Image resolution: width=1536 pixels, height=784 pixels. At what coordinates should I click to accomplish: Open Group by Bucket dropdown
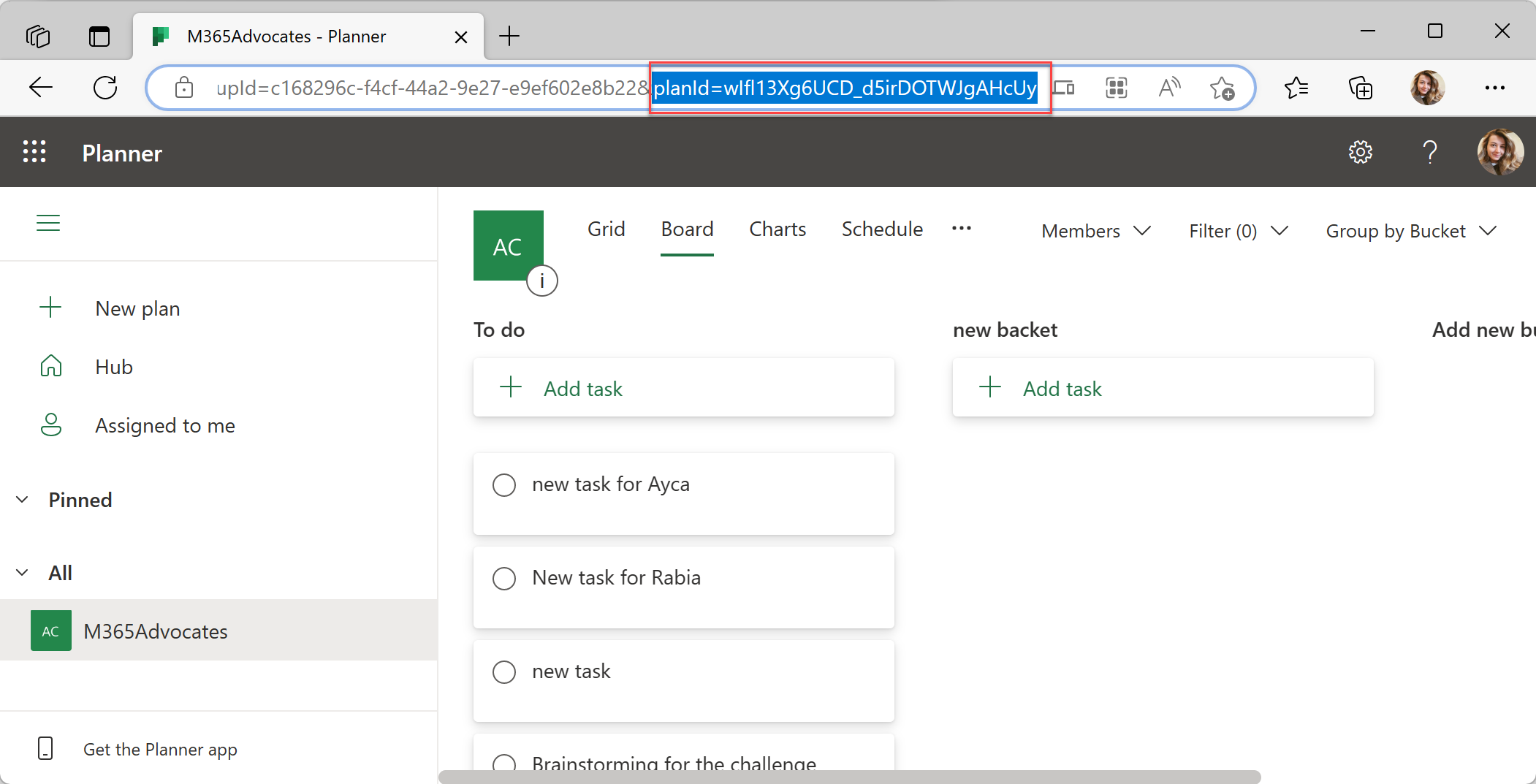1412,231
